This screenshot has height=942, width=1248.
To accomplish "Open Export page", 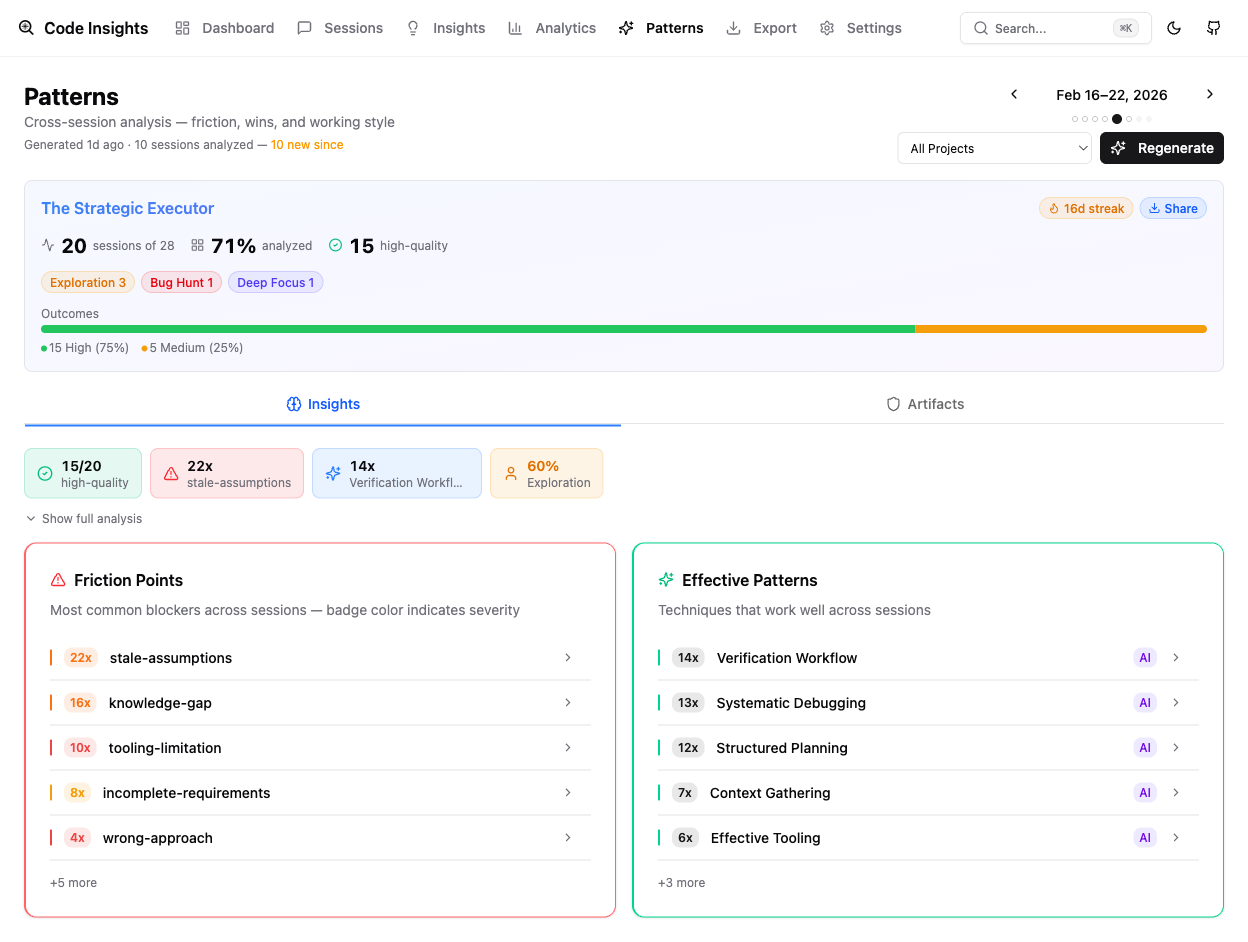I will [762, 28].
